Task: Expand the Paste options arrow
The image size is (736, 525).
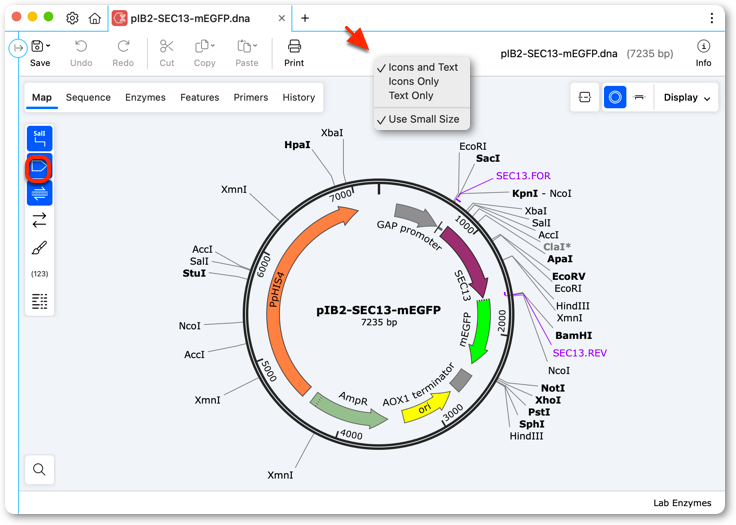Action: [255, 46]
